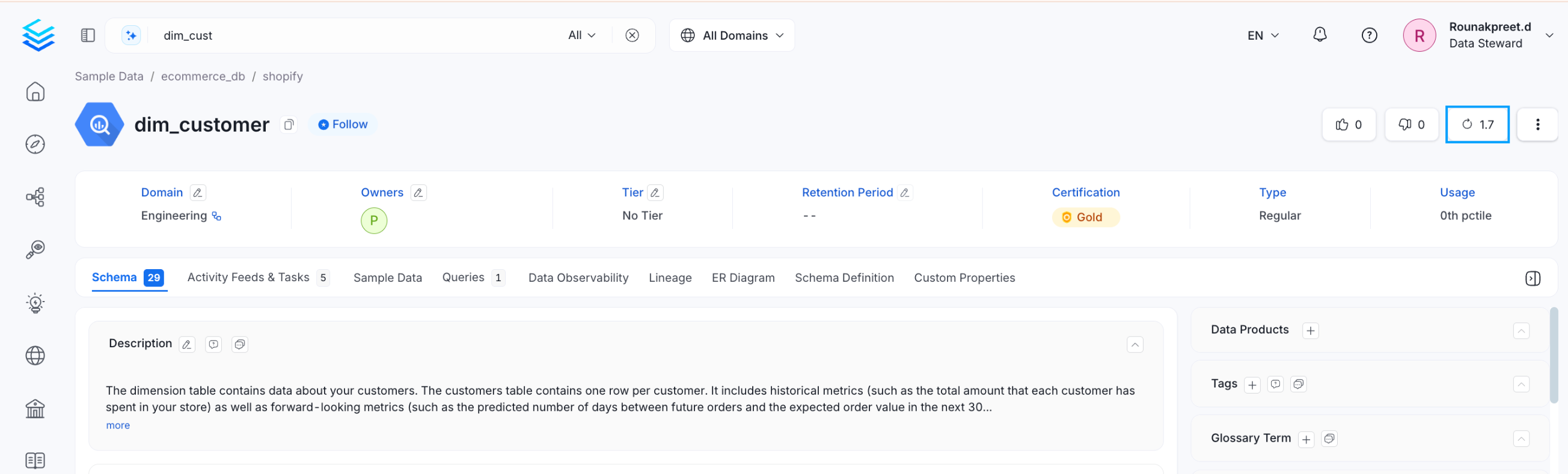
Task: Click in the dim_cust search field
Action: click(x=353, y=35)
